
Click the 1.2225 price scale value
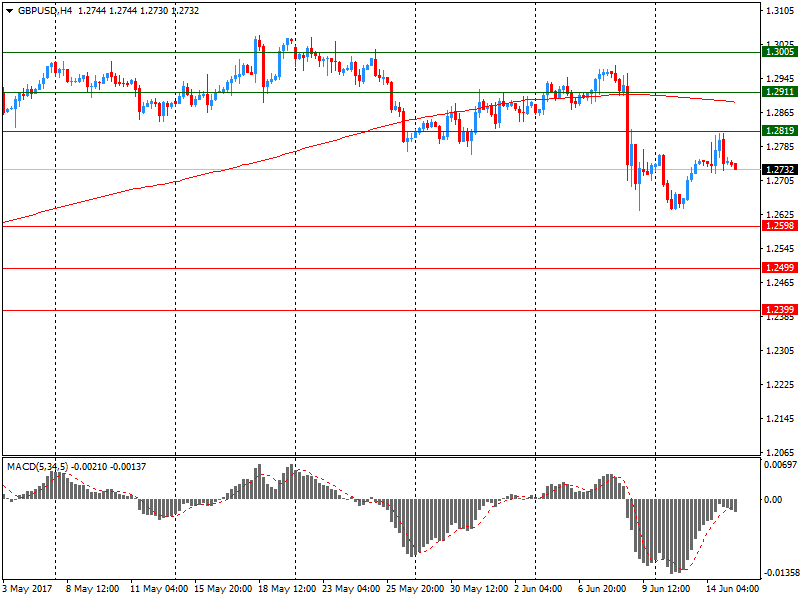point(780,385)
